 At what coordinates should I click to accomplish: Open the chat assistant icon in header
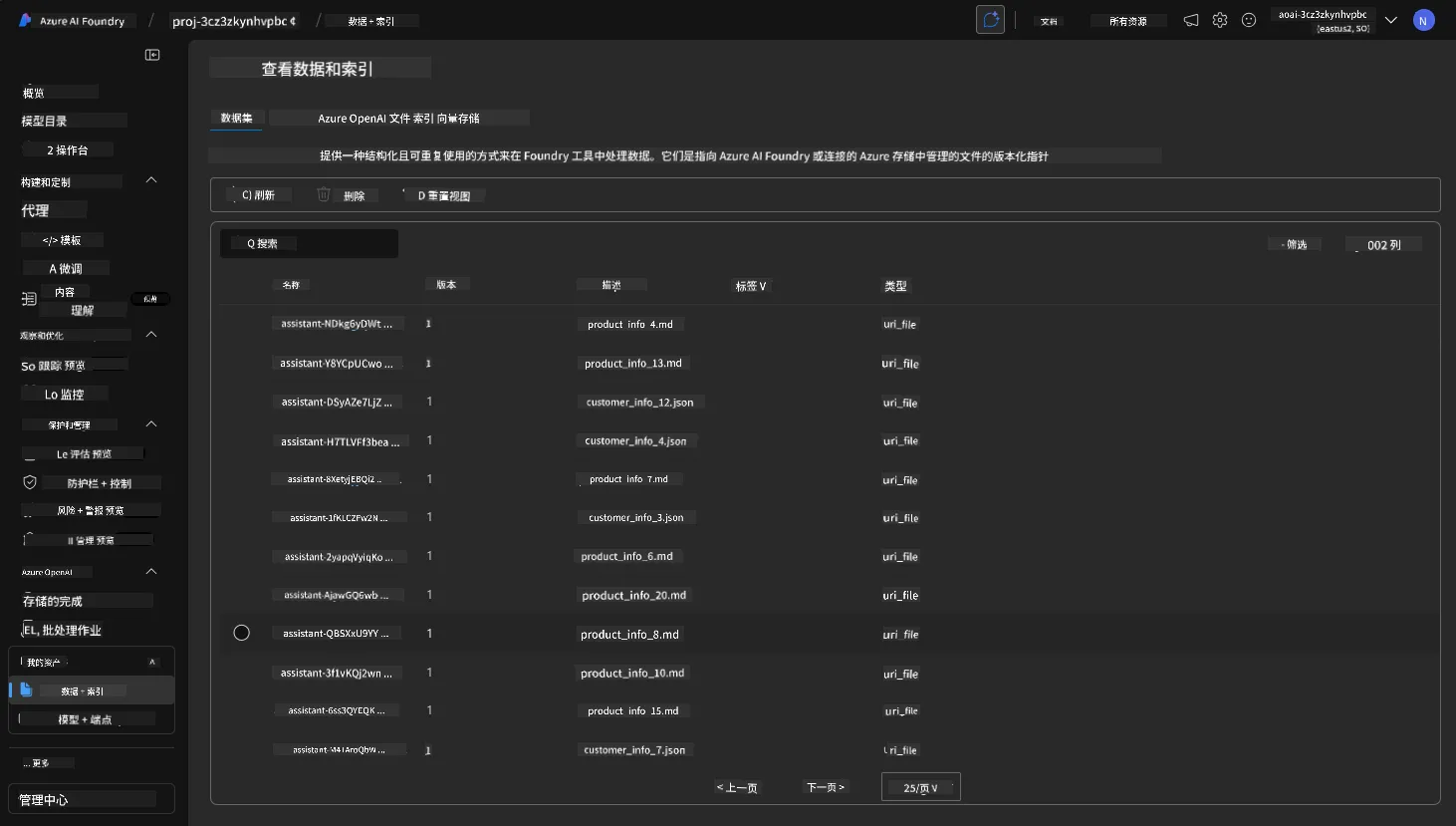point(990,20)
